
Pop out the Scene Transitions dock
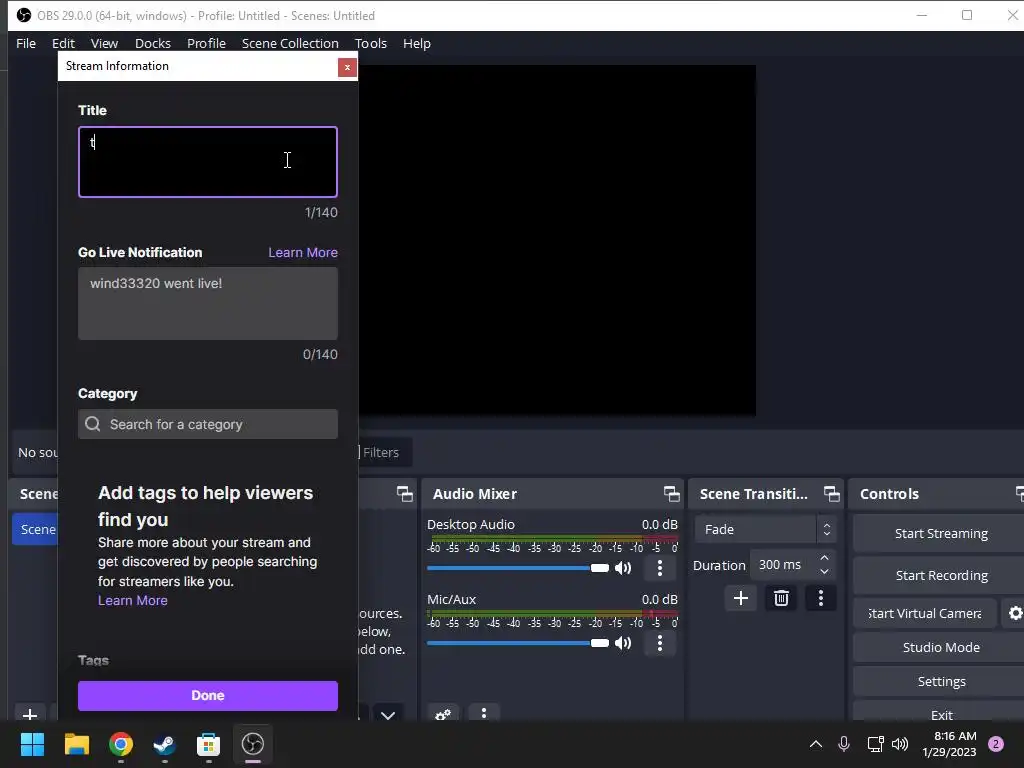(831, 494)
